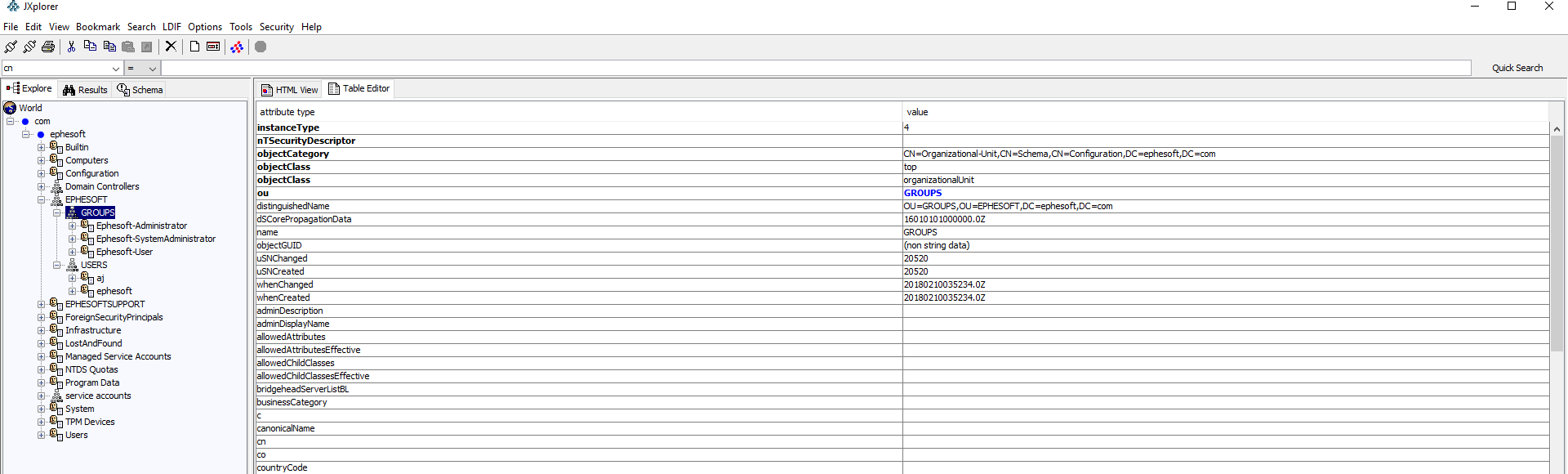
Task: Open the cn attribute dropdown
Action: click(x=115, y=69)
